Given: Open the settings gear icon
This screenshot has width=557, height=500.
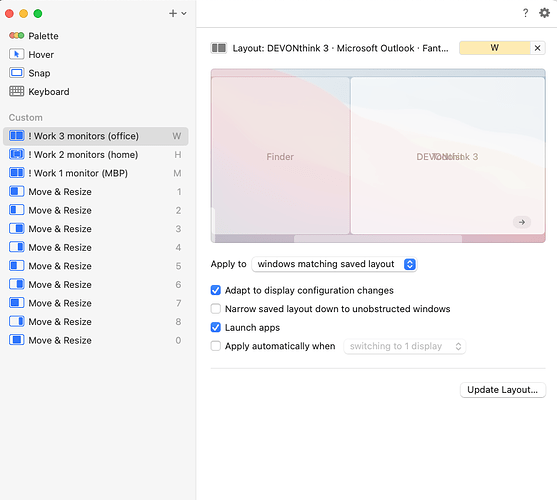Looking at the screenshot, I should click(x=544, y=13).
